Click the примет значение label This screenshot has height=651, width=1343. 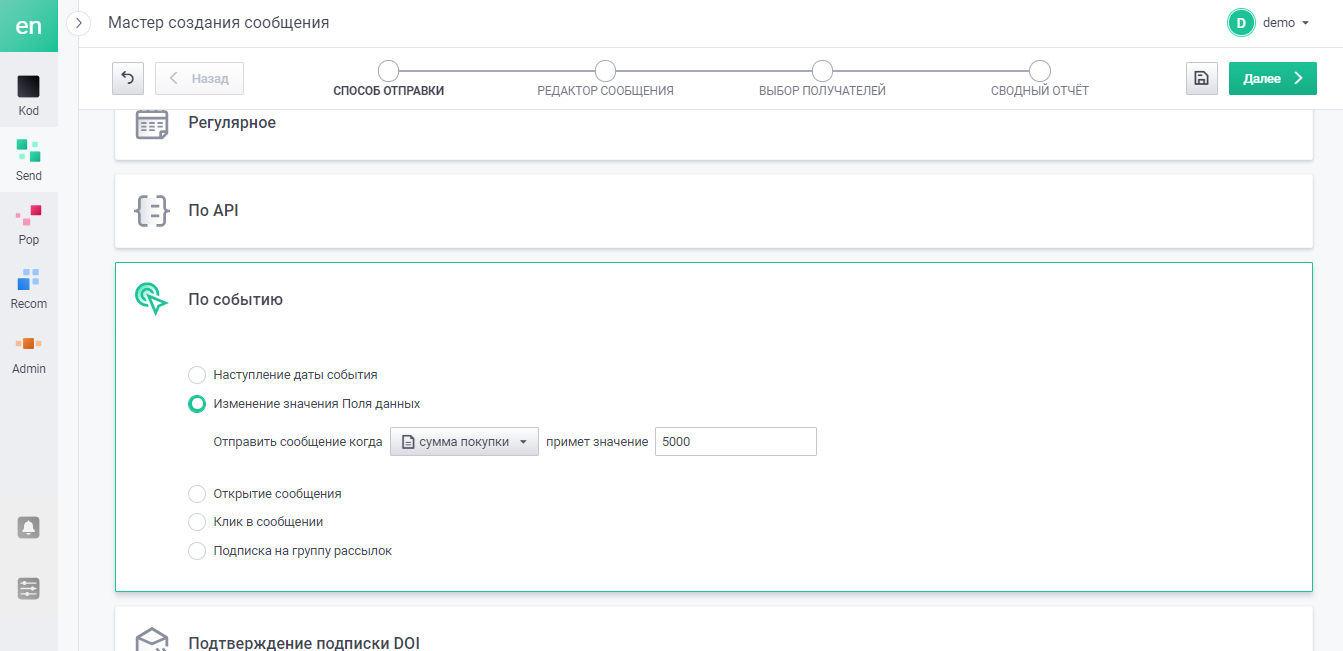point(597,442)
